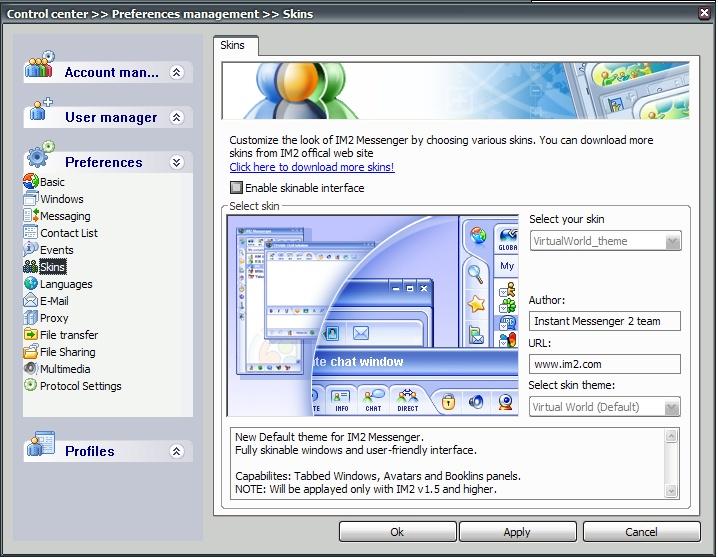This screenshot has width=718, height=558.
Task: Click Ok button
Action: [397, 531]
